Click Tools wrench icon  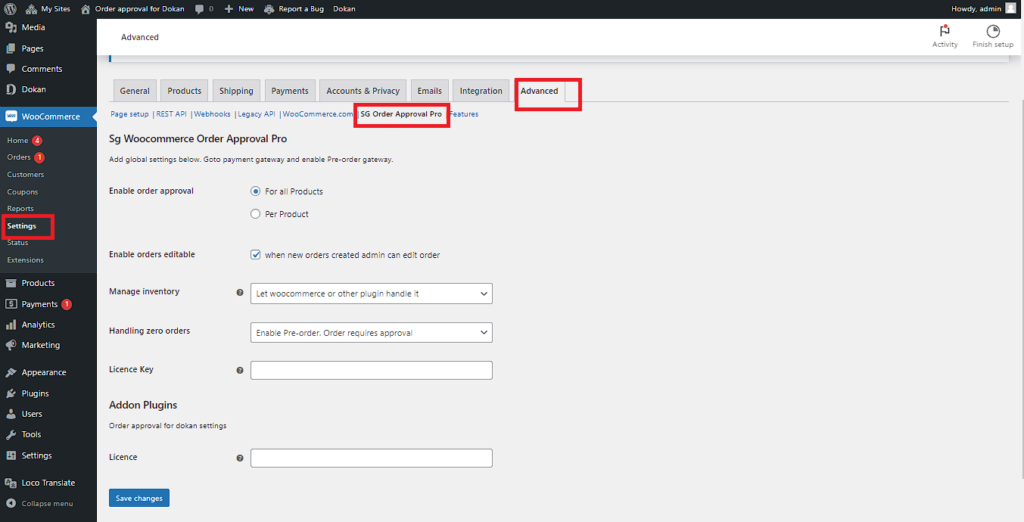[11, 434]
